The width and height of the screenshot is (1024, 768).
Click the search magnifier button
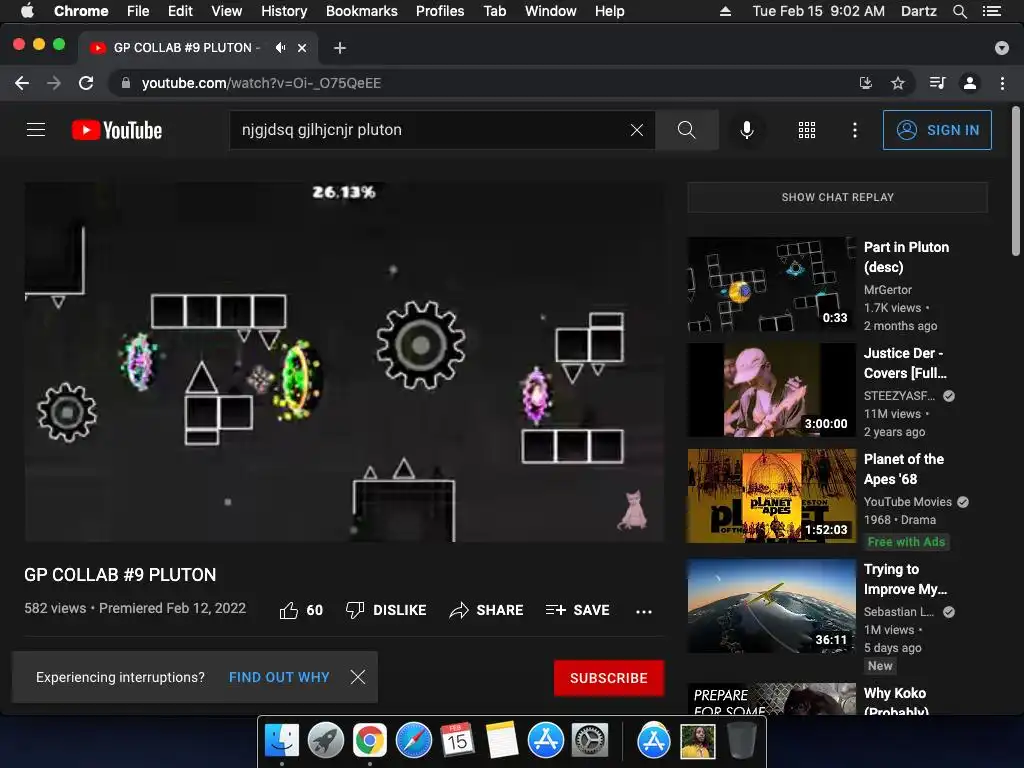[x=686, y=130]
